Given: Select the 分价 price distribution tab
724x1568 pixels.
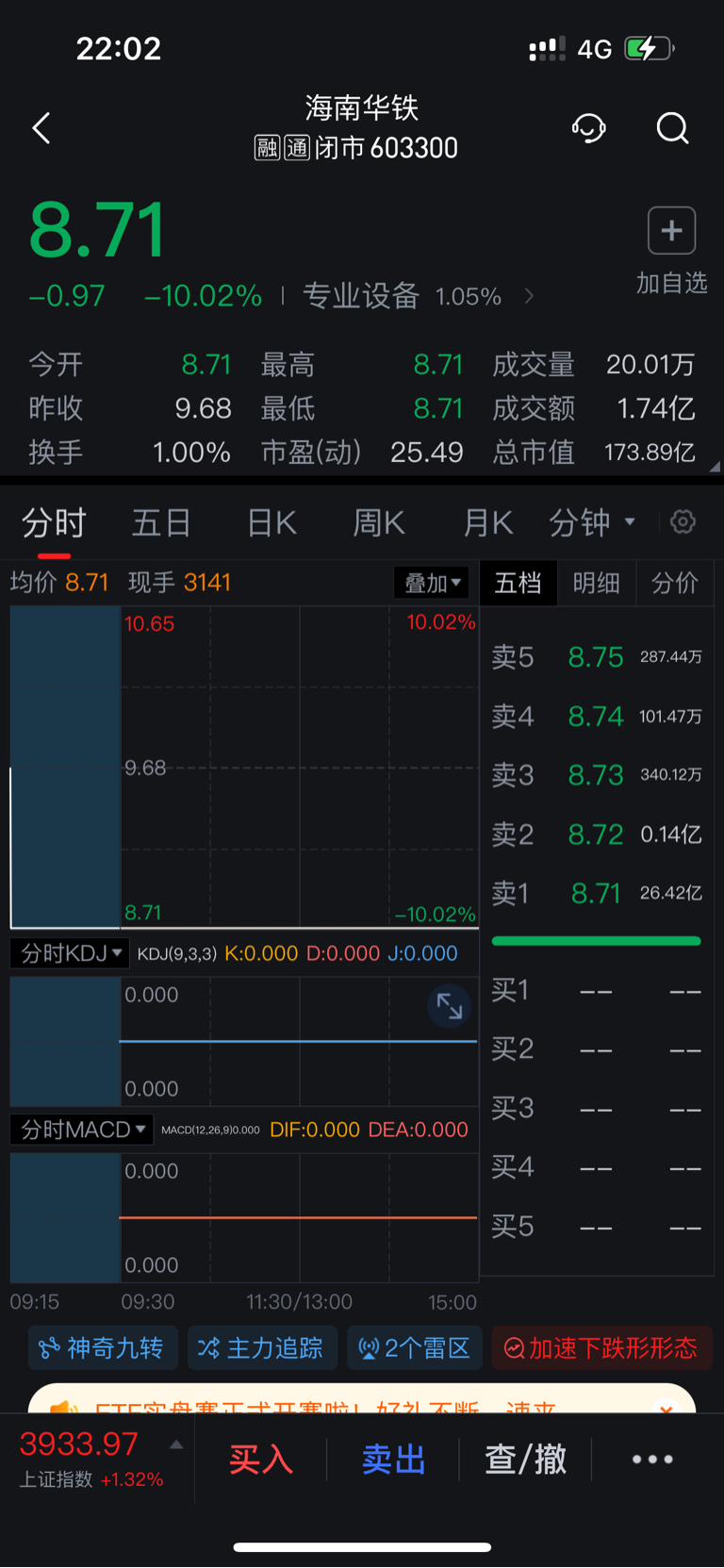Looking at the screenshot, I should pyautogui.click(x=675, y=583).
